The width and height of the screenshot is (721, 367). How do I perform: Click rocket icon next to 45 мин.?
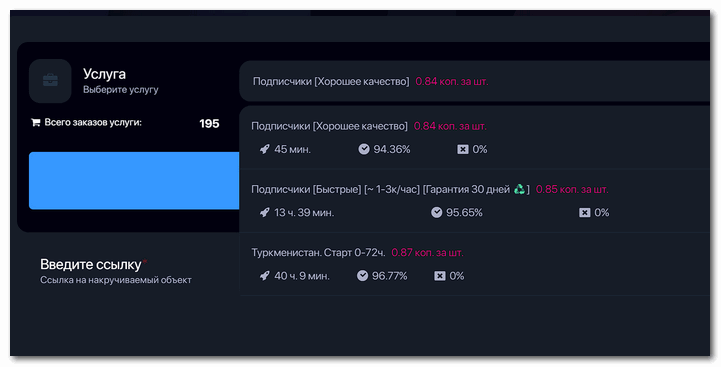coord(264,149)
